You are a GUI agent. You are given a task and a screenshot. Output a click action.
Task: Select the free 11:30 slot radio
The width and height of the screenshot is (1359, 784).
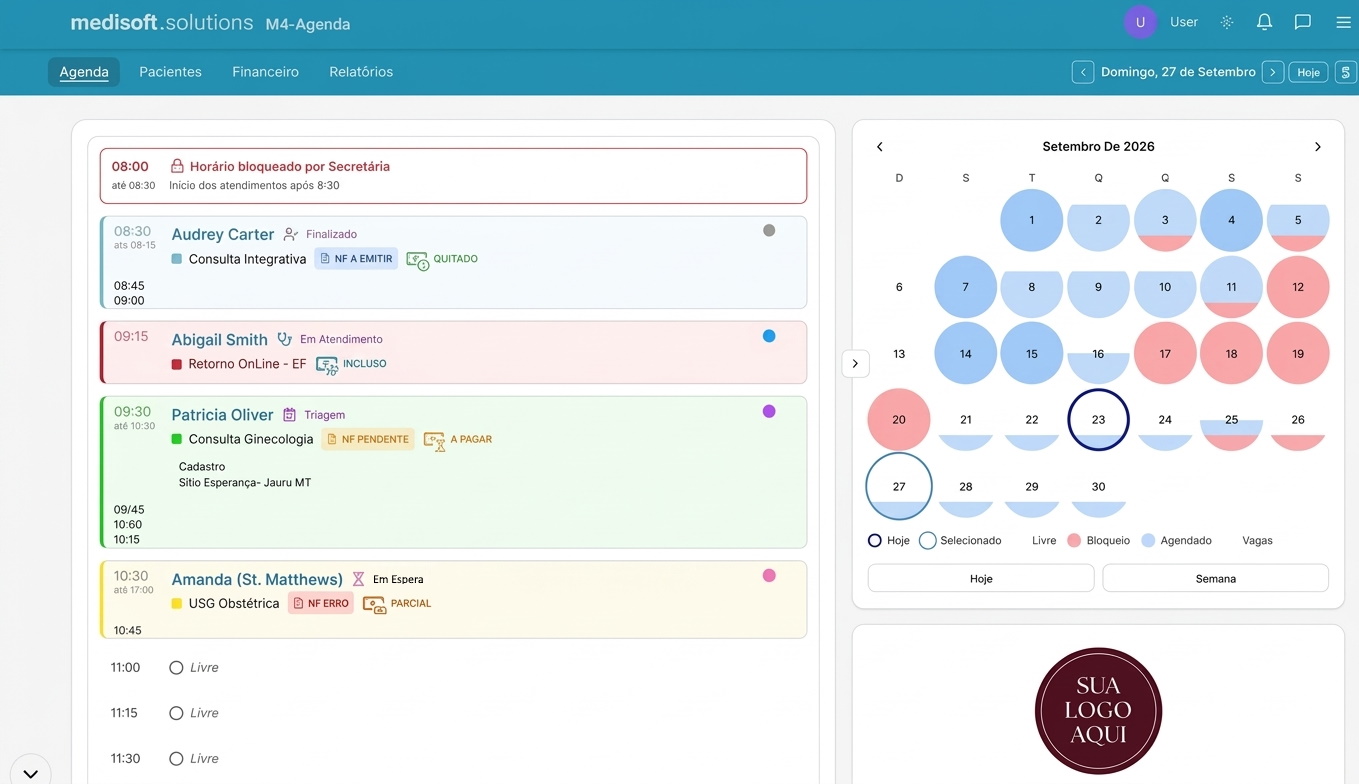176,759
